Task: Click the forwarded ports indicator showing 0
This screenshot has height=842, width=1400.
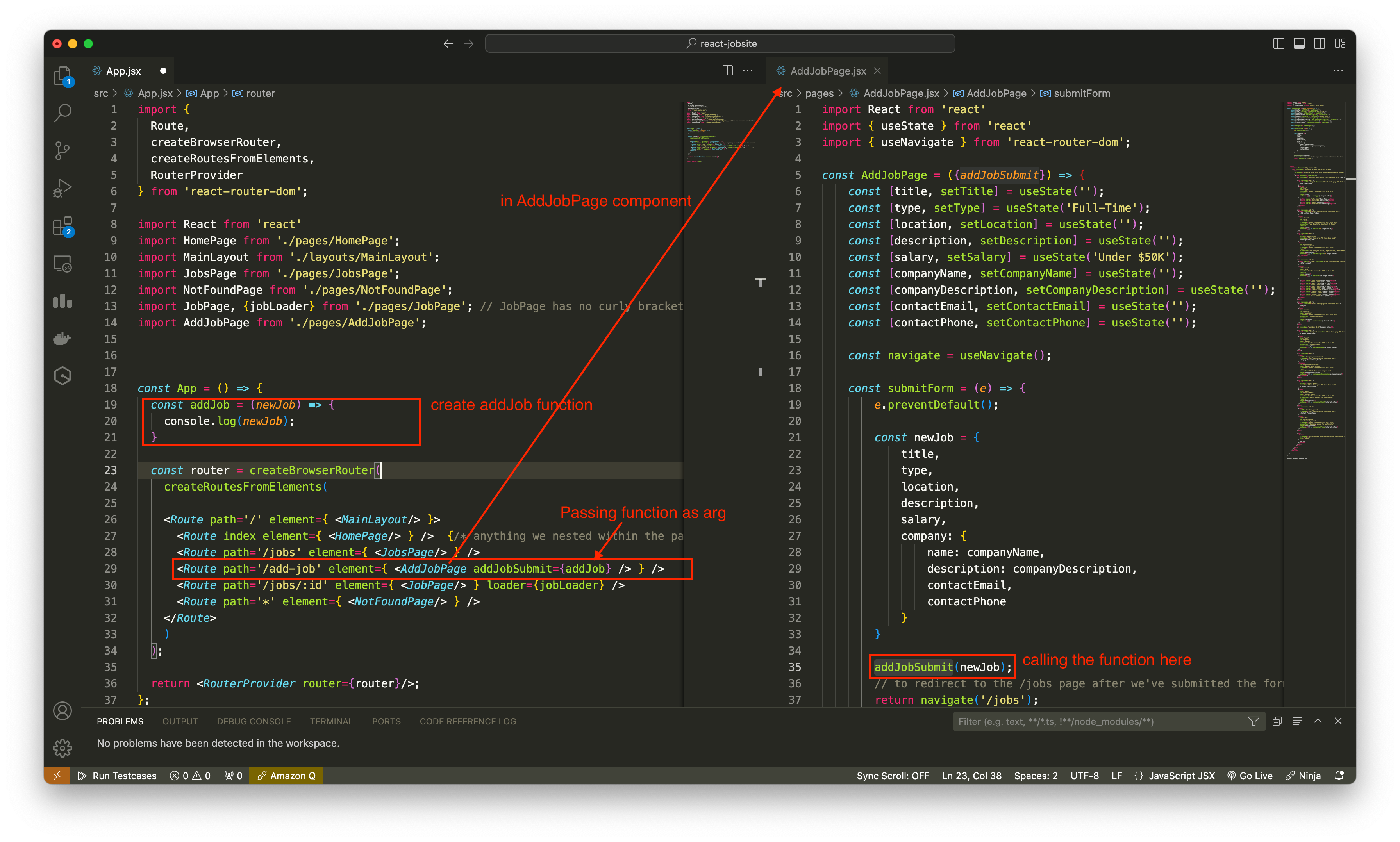Action: tap(233, 776)
